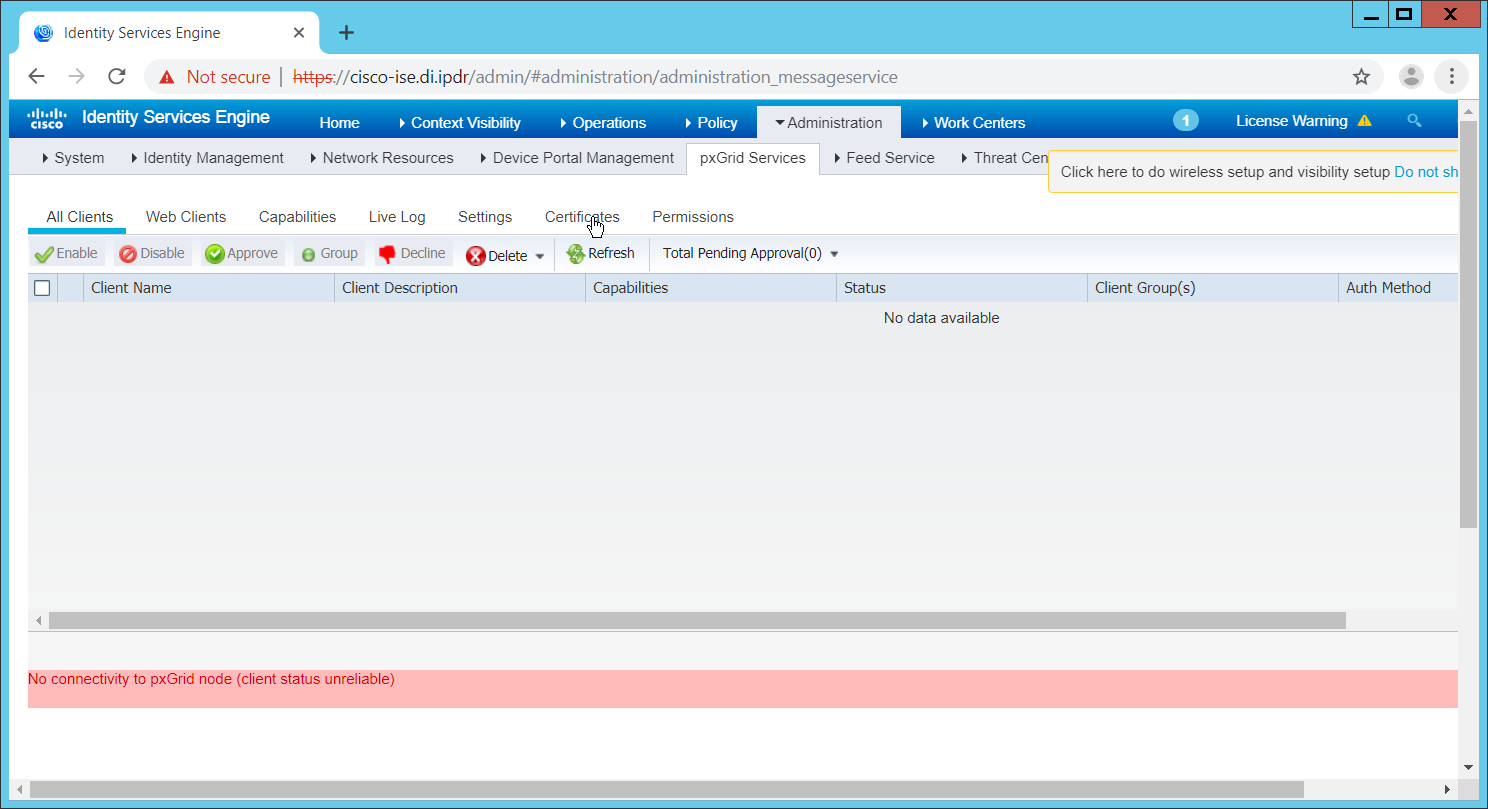
Task: Click the Group button in toolbar
Action: (327, 254)
